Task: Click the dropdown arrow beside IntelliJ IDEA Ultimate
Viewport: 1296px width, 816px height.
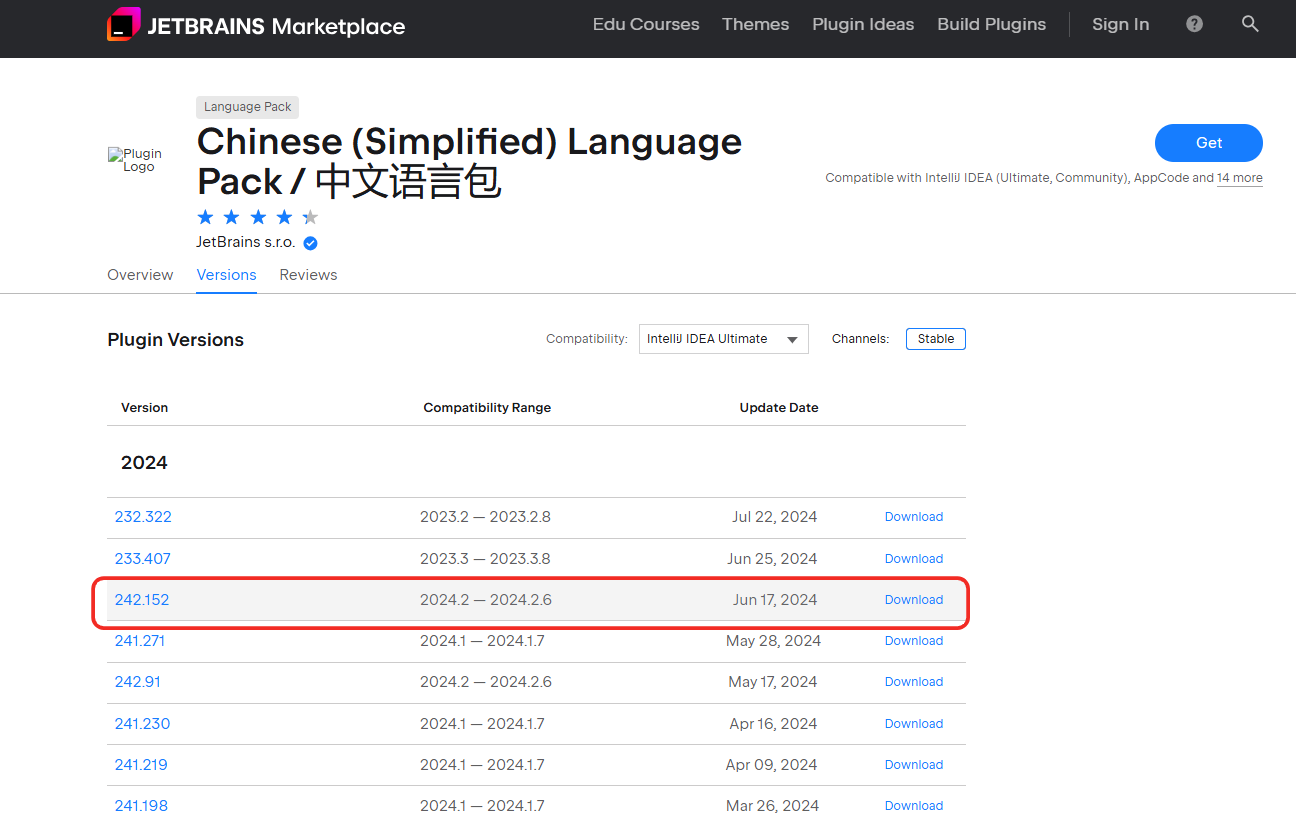Action: pyautogui.click(x=793, y=339)
